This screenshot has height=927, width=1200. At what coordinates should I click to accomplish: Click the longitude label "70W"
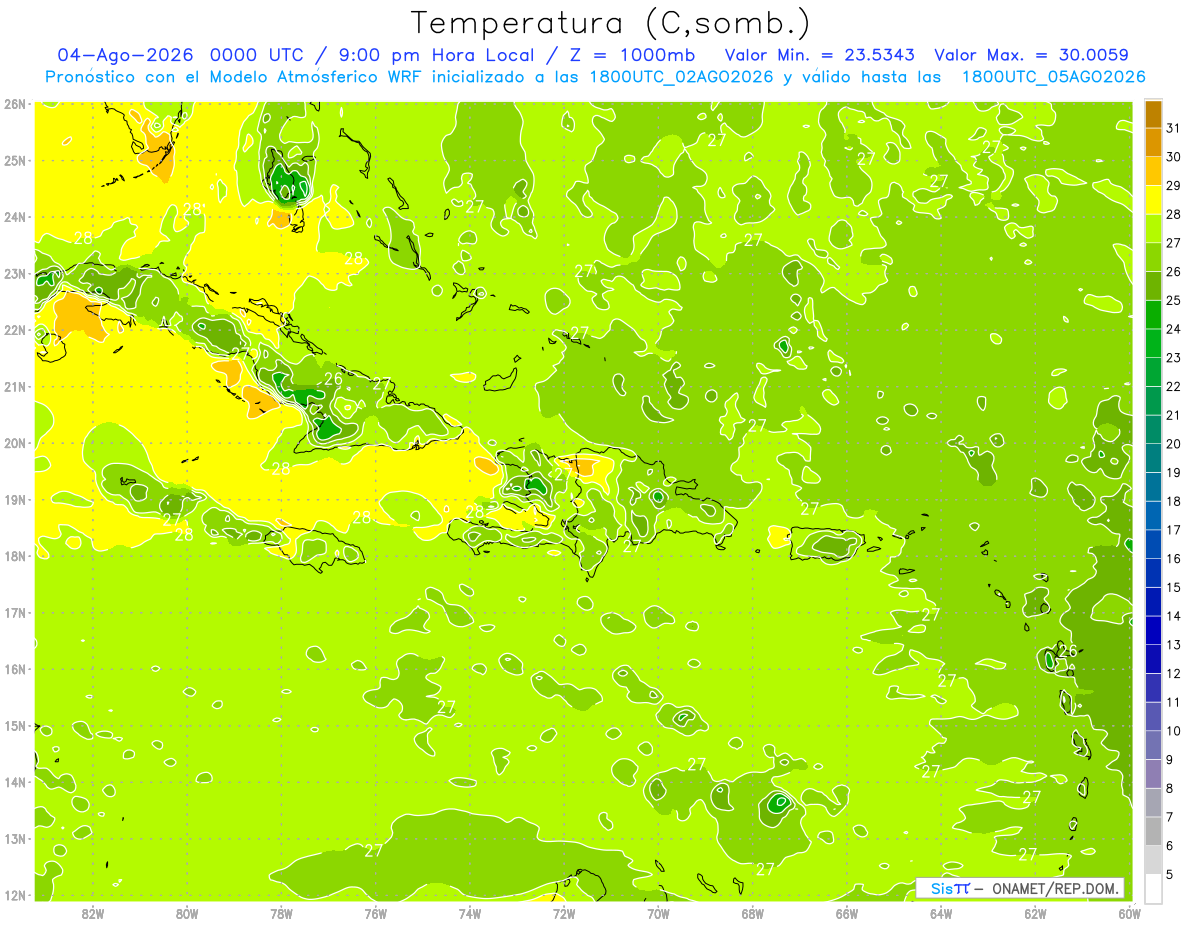coord(658,913)
